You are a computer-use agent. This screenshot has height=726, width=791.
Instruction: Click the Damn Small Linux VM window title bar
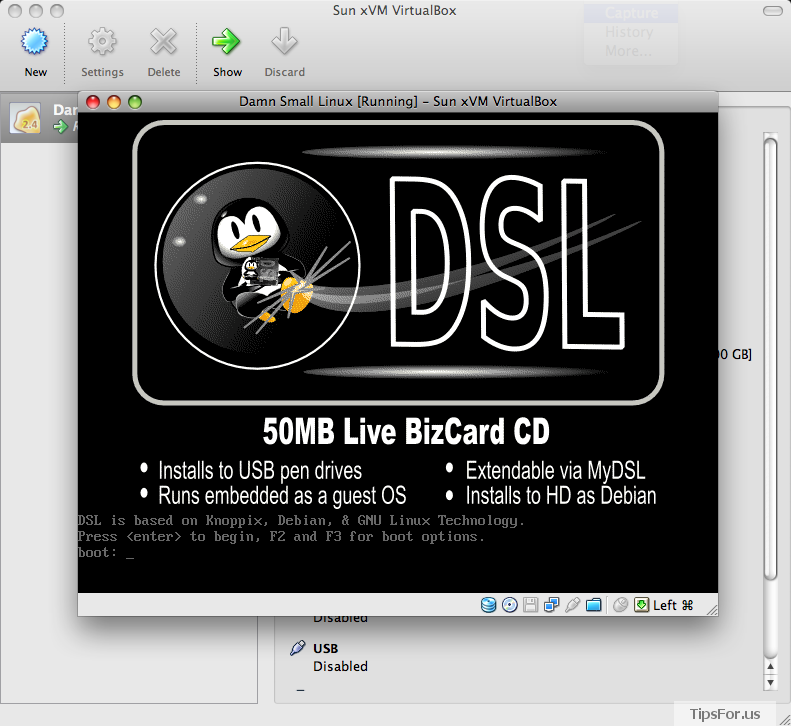tap(398, 101)
